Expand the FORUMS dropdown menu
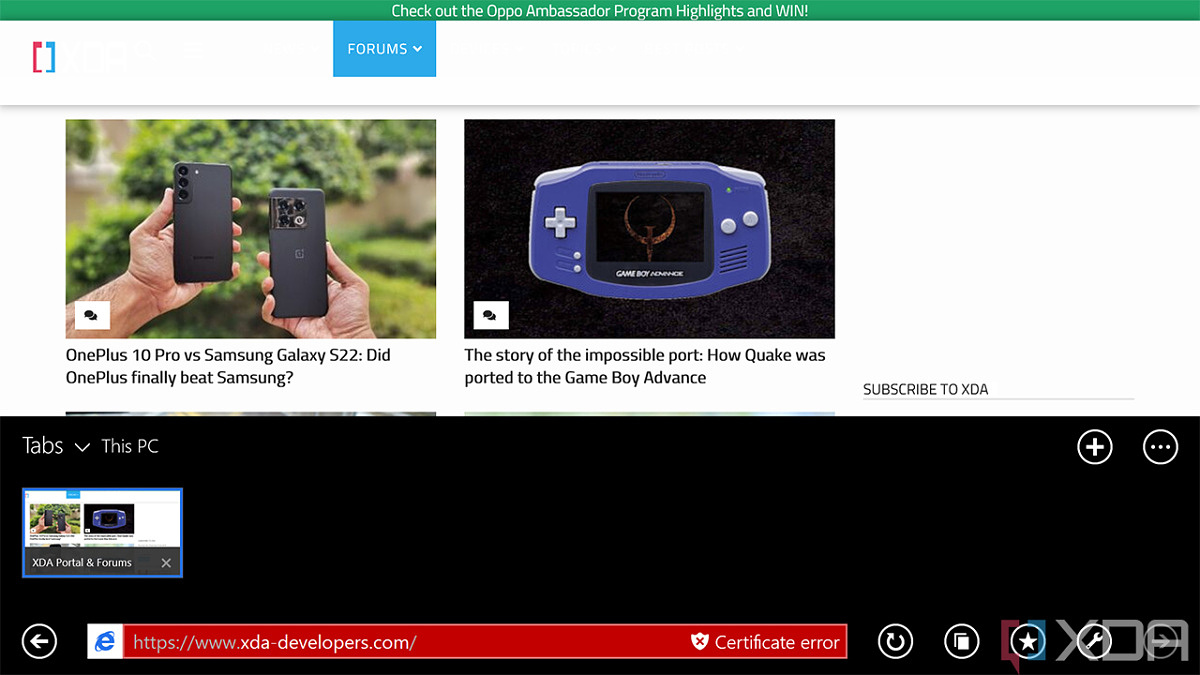Image resolution: width=1200 pixels, height=675 pixels. [x=384, y=49]
